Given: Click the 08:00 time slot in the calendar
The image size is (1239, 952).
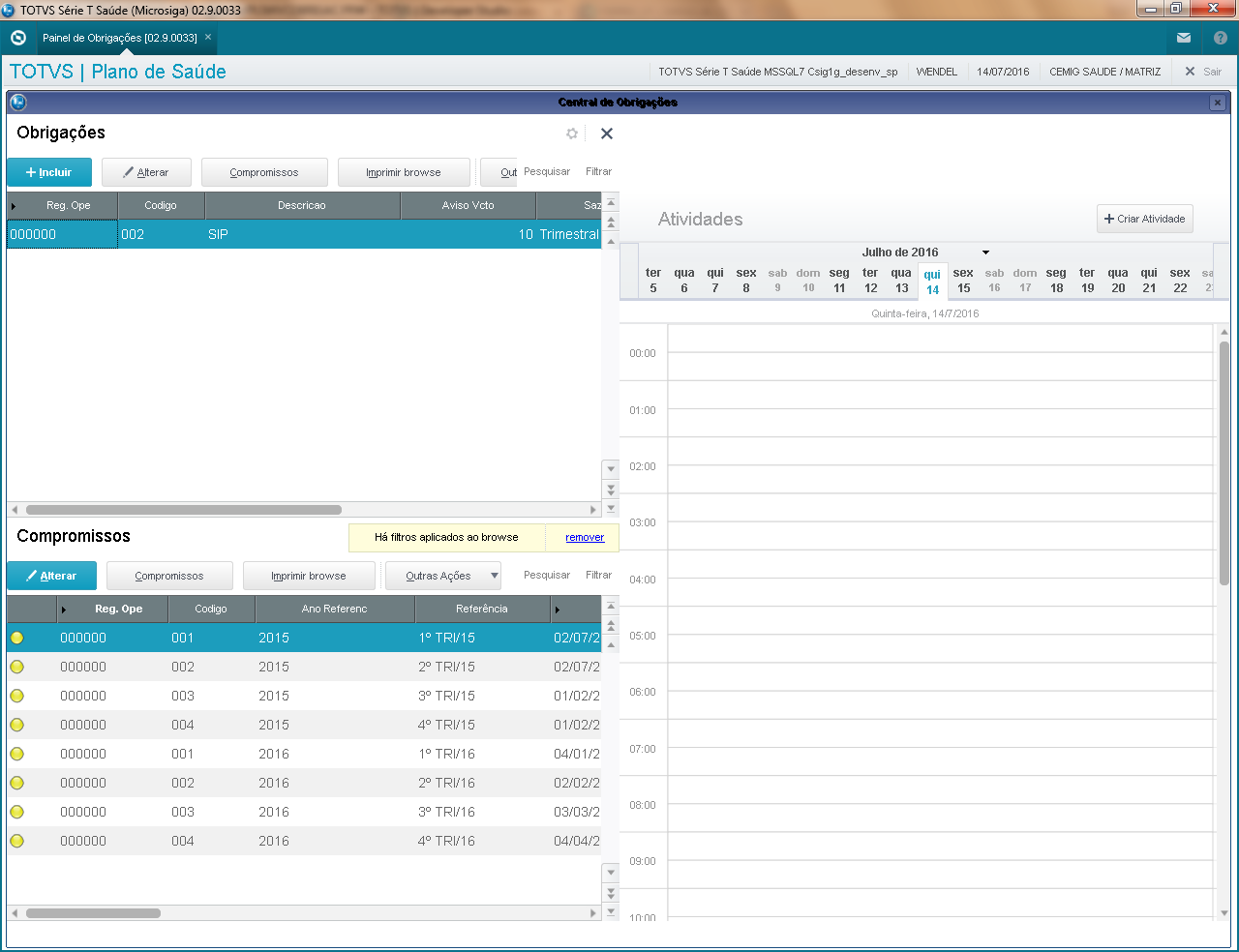Looking at the screenshot, I should (941, 804).
